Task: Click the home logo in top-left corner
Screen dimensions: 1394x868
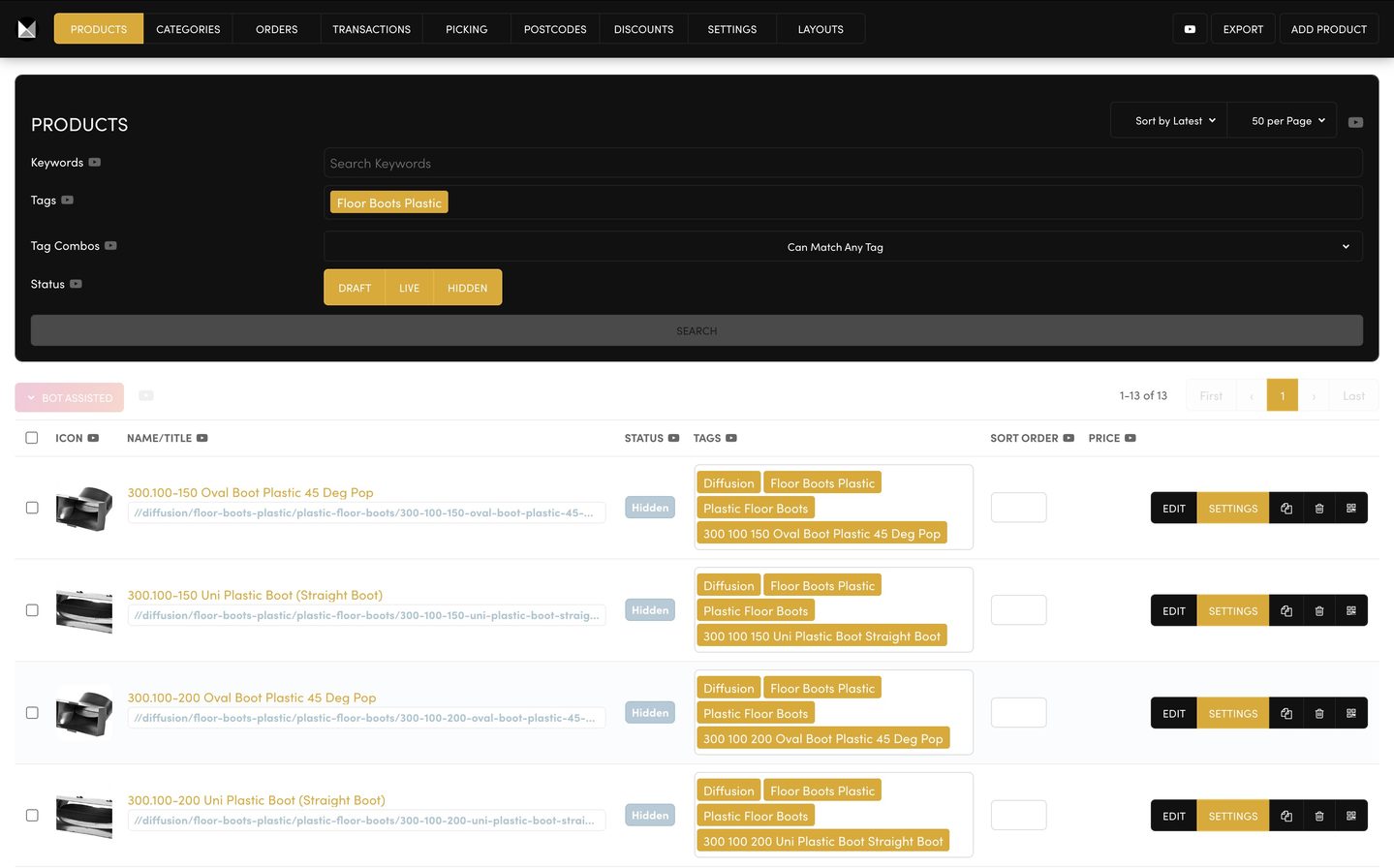Action: [x=27, y=29]
